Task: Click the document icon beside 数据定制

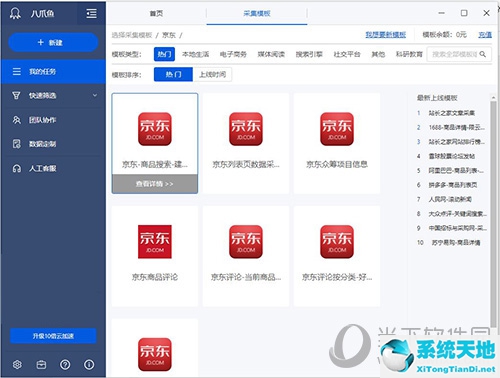Action: (x=16, y=144)
